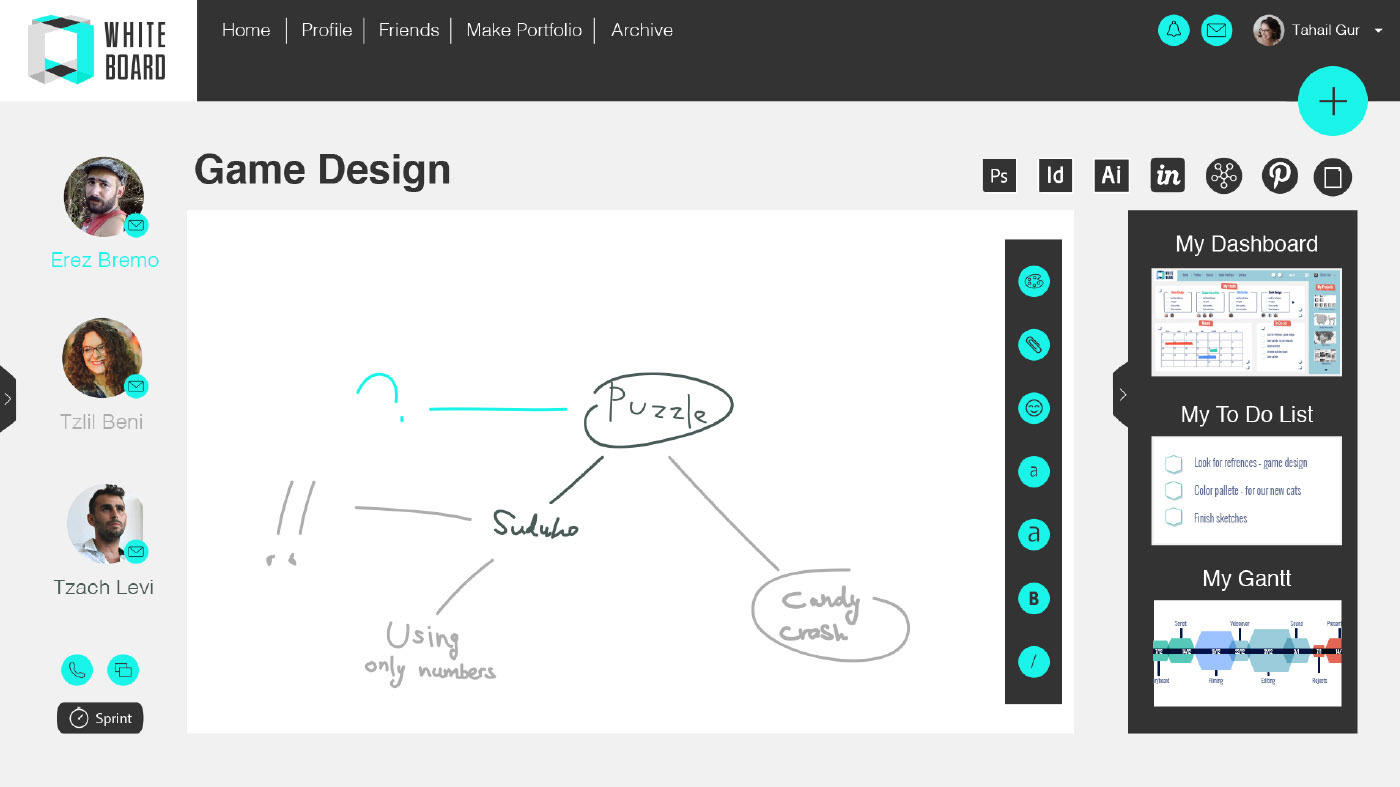The width and height of the screenshot is (1400, 787).
Task: Expand the left side panel arrow
Action: click(7, 399)
